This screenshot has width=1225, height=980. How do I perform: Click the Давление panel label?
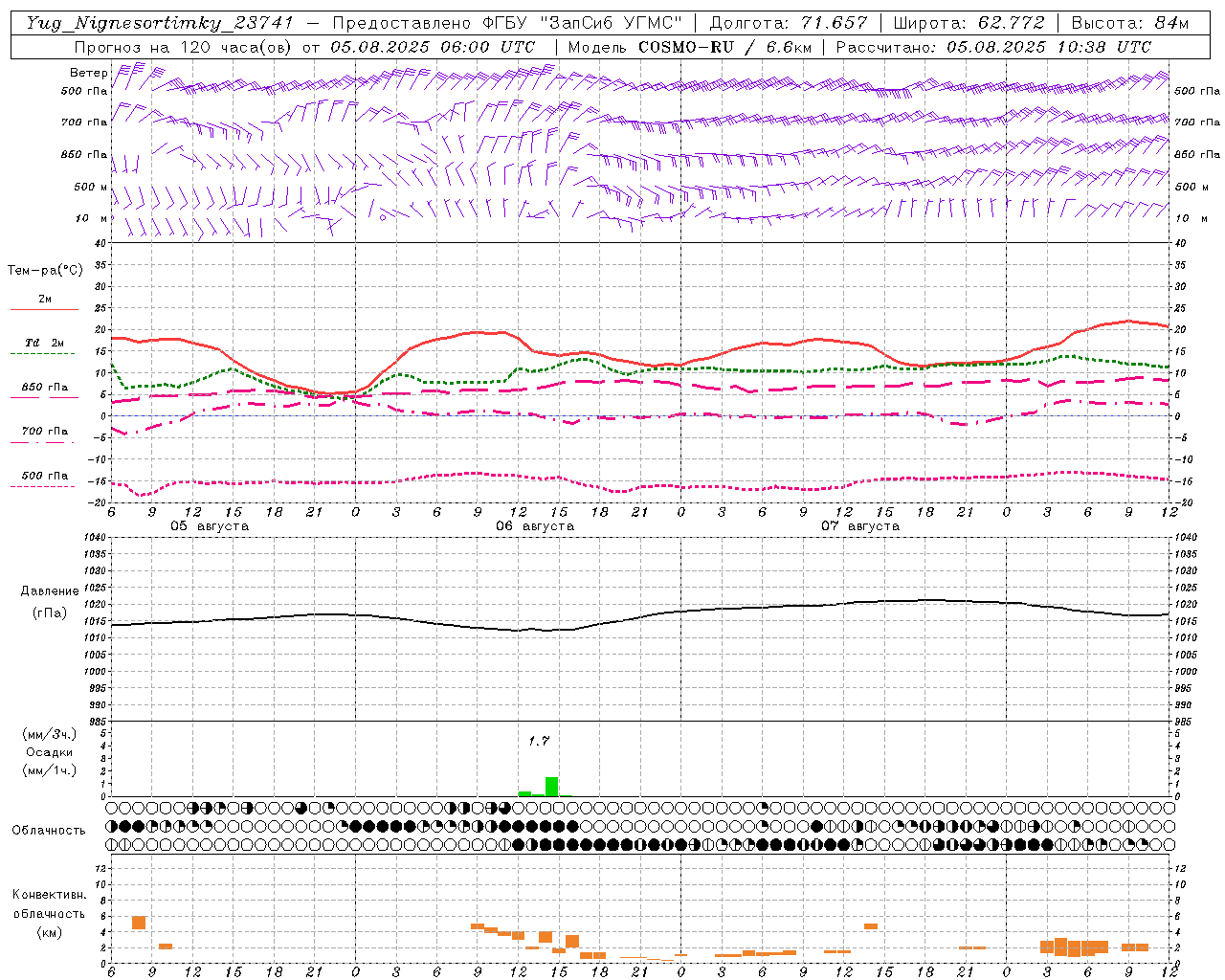[x=49, y=591]
